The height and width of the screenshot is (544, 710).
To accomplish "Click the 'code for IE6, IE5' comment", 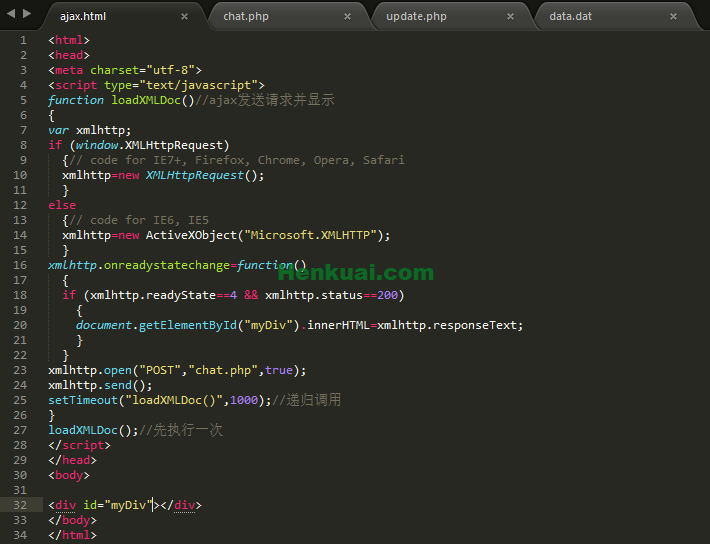I will [139, 220].
